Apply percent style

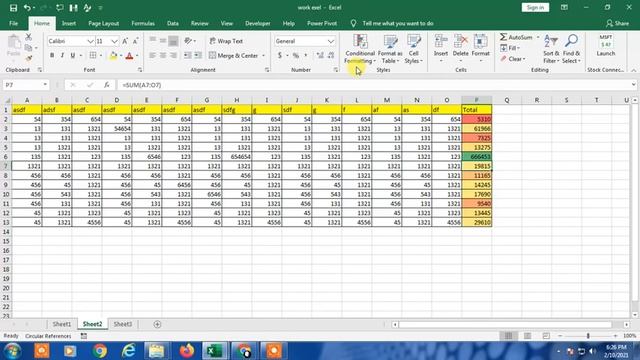click(296, 55)
